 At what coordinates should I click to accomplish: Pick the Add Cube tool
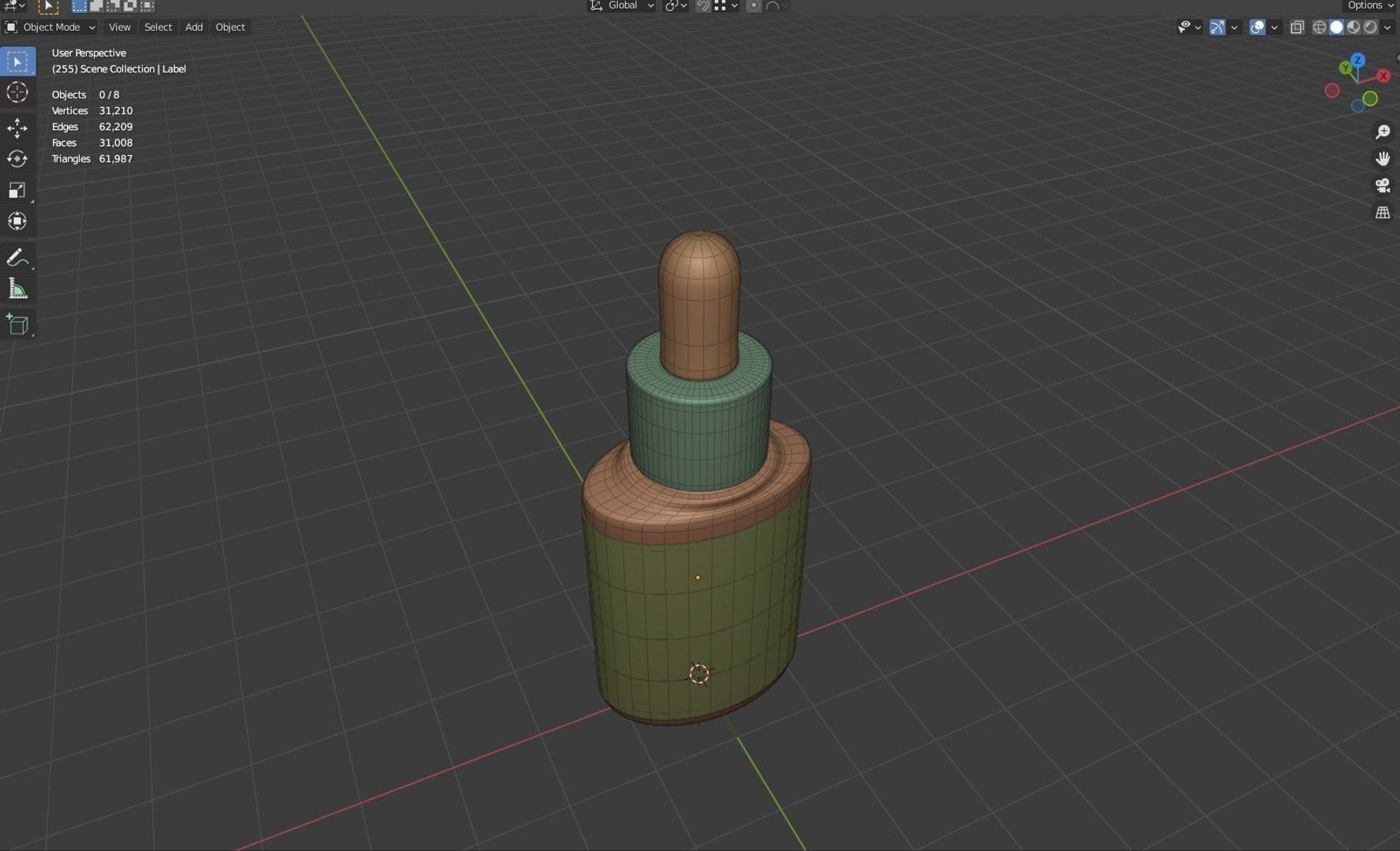(x=17, y=324)
